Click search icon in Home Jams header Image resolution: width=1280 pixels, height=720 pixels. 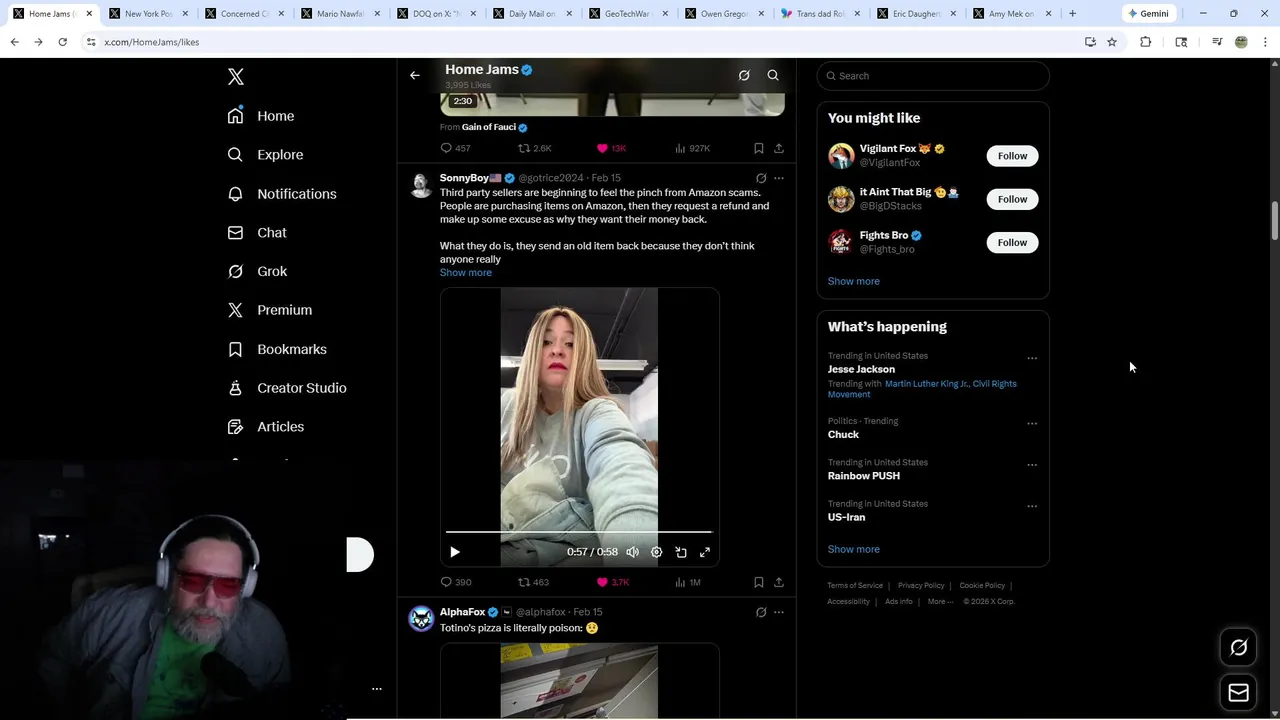pyautogui.click(x=773, y=75)
